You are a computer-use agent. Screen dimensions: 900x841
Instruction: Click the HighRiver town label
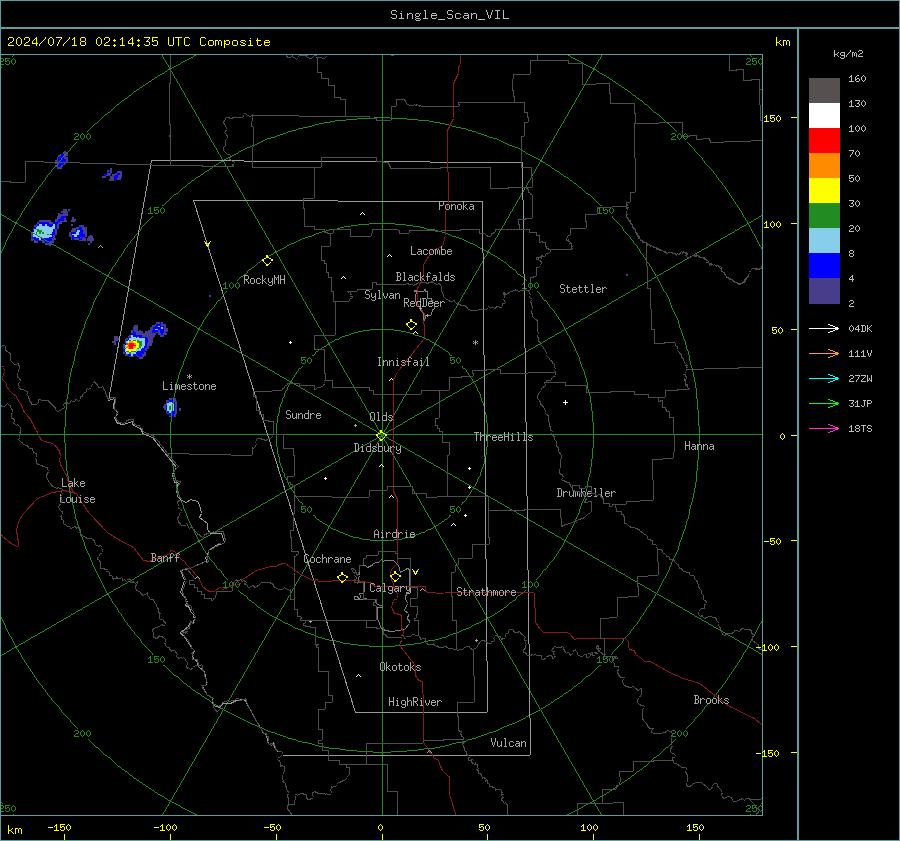tap(415, 702)
